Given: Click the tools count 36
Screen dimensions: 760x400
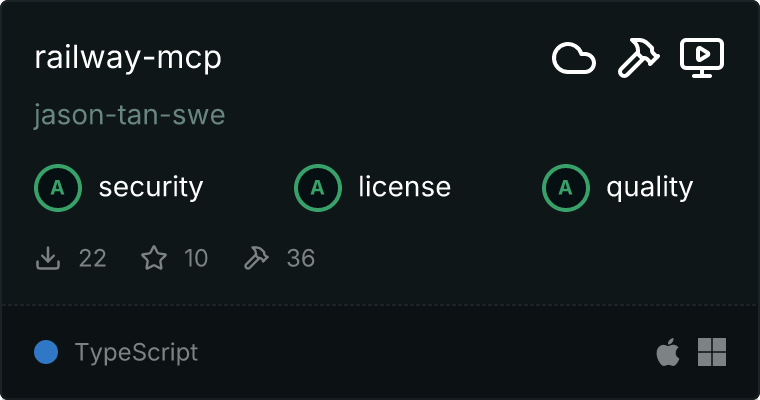Looking at the screenshot, I should coord(301,258).
